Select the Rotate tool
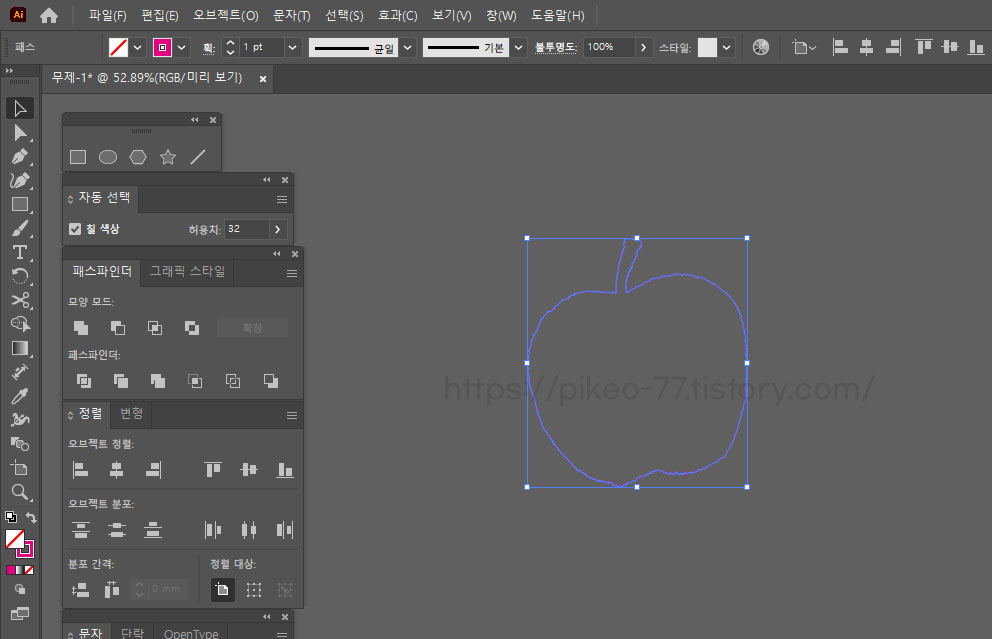 pyautogui.click(x=20, y=276)
